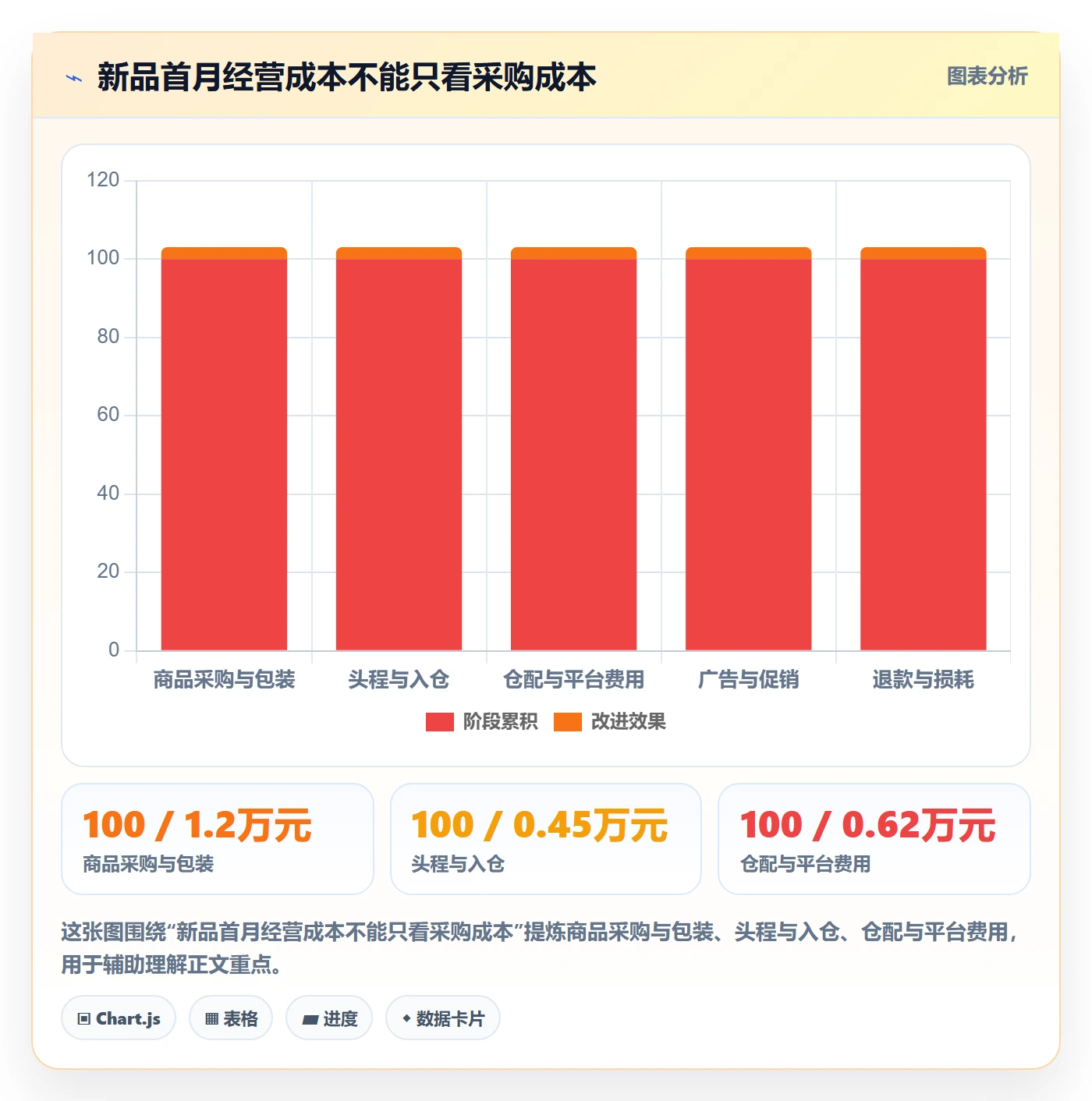
Task: Click the diamond icon in 数据卡片 chip
Action: click(406, 1018)
